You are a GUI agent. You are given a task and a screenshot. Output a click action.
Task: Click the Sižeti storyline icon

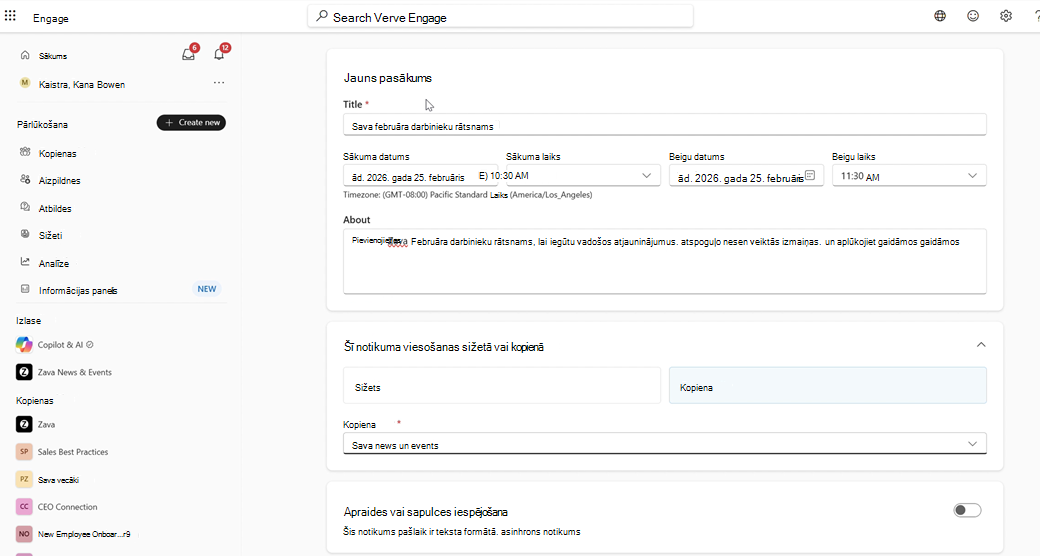(x=25, y=234)
